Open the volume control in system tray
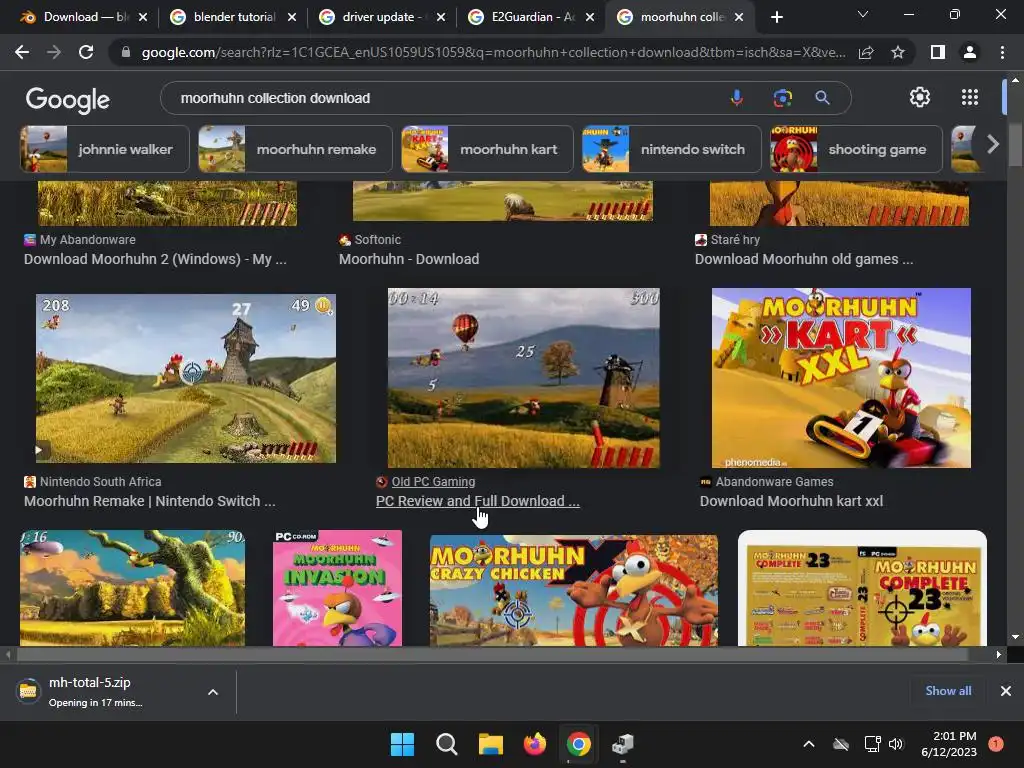The width and height of the screenshot is (1024, 768). (x=896, y=744)
